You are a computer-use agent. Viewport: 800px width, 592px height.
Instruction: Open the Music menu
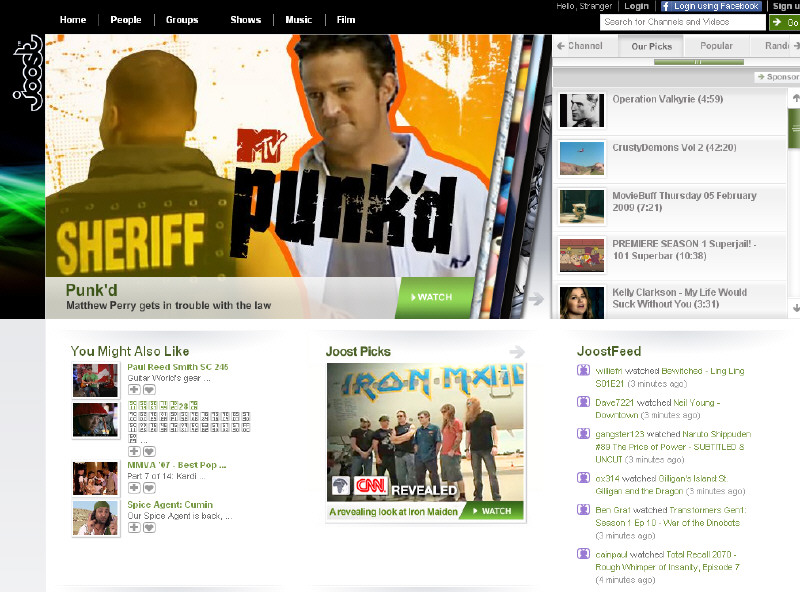[298, 20]
